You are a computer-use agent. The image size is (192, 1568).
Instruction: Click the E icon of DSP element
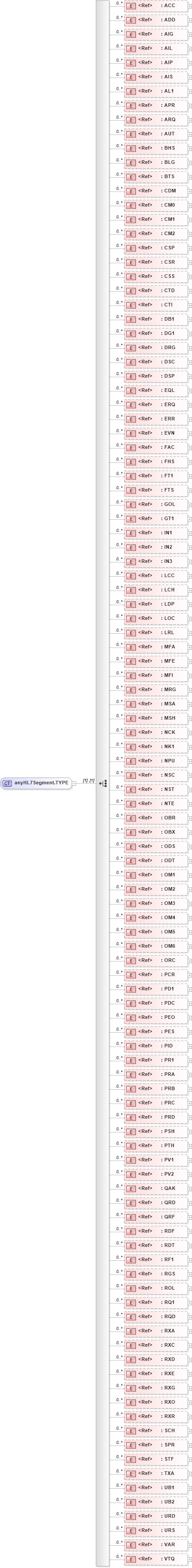(131, 377)
